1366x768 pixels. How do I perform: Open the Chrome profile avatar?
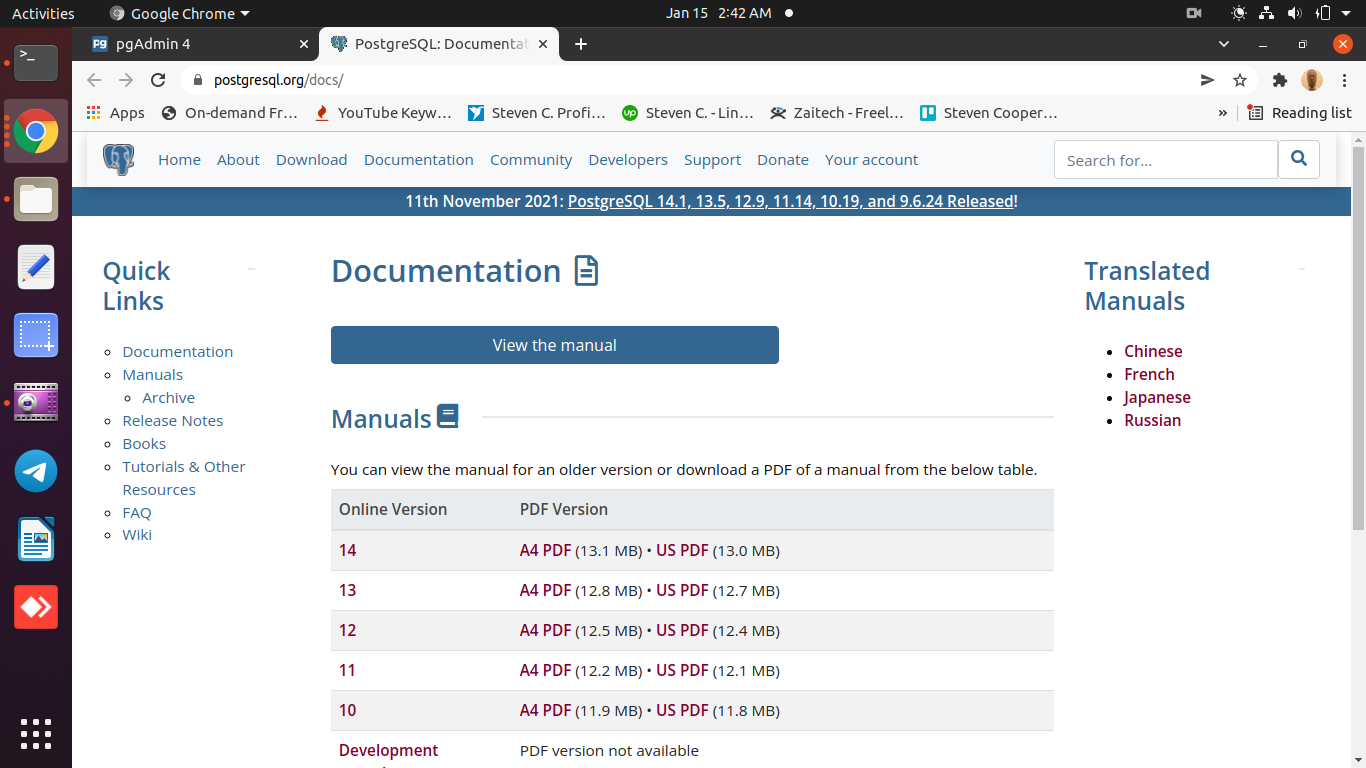[x=1312, y=80]
